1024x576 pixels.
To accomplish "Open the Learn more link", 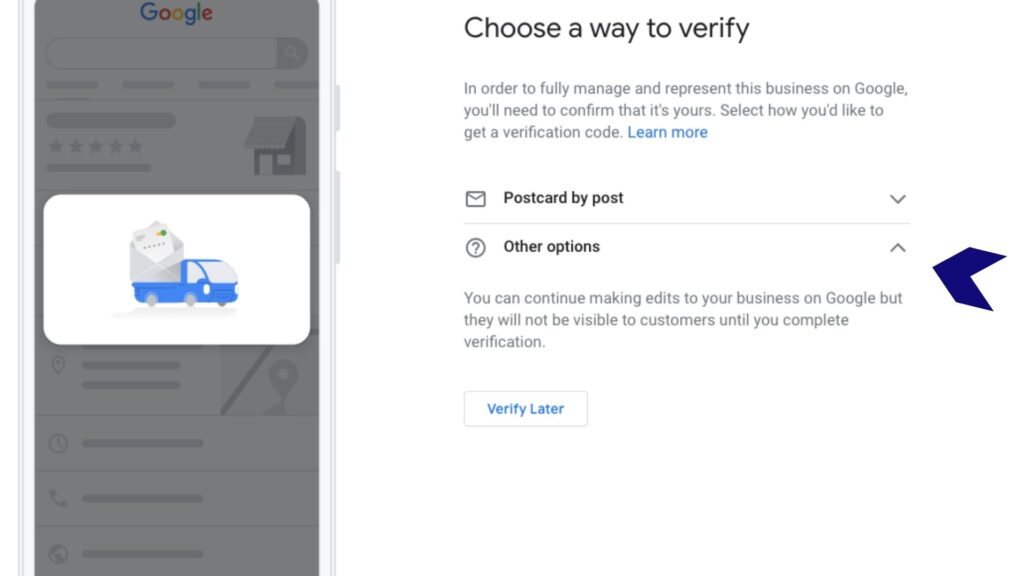I will point(667,132).
